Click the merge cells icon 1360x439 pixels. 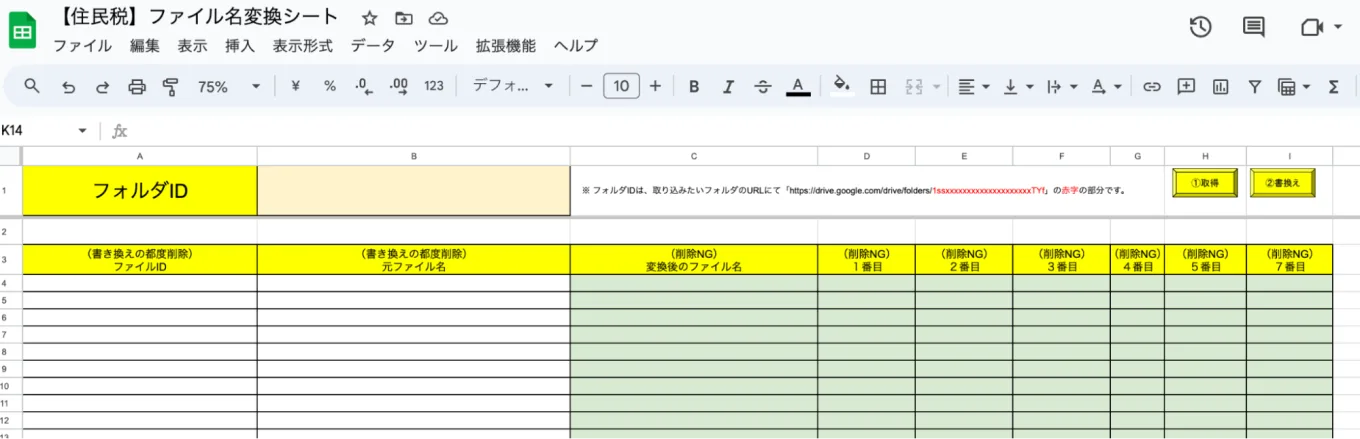[913, 87]
